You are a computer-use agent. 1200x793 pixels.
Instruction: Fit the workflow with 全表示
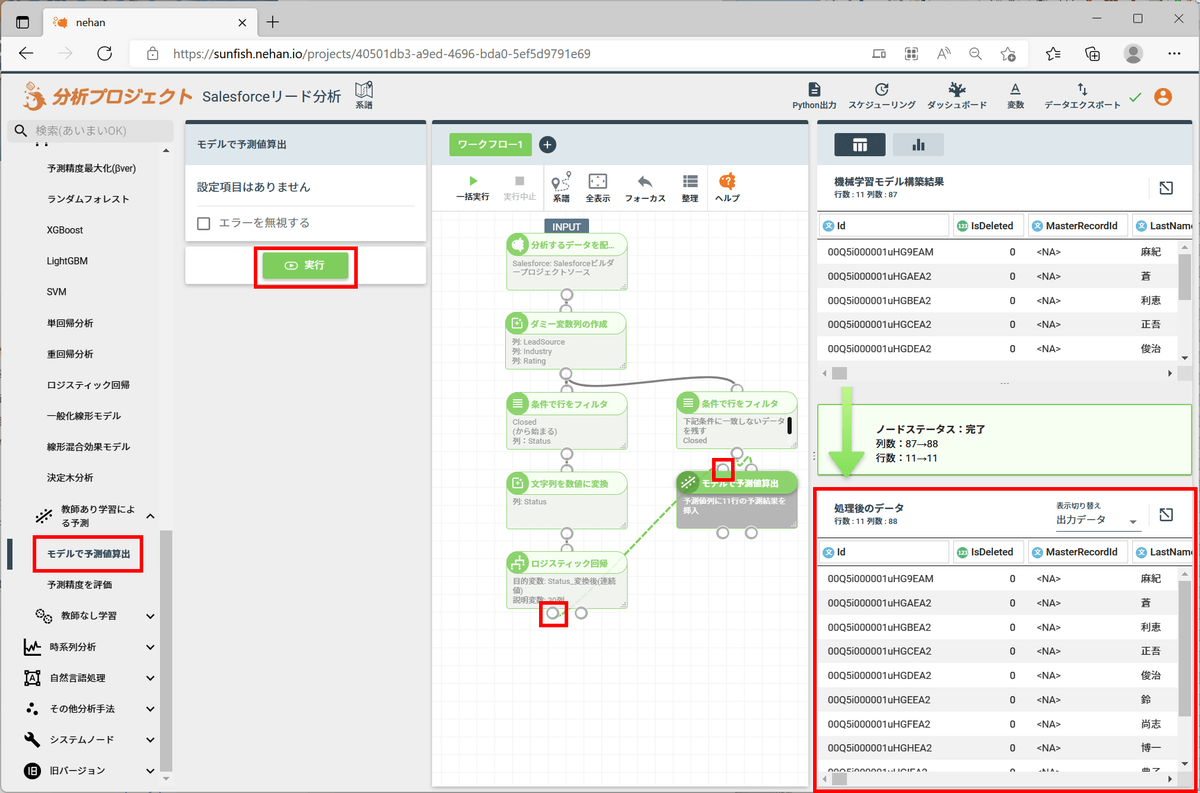597,187
